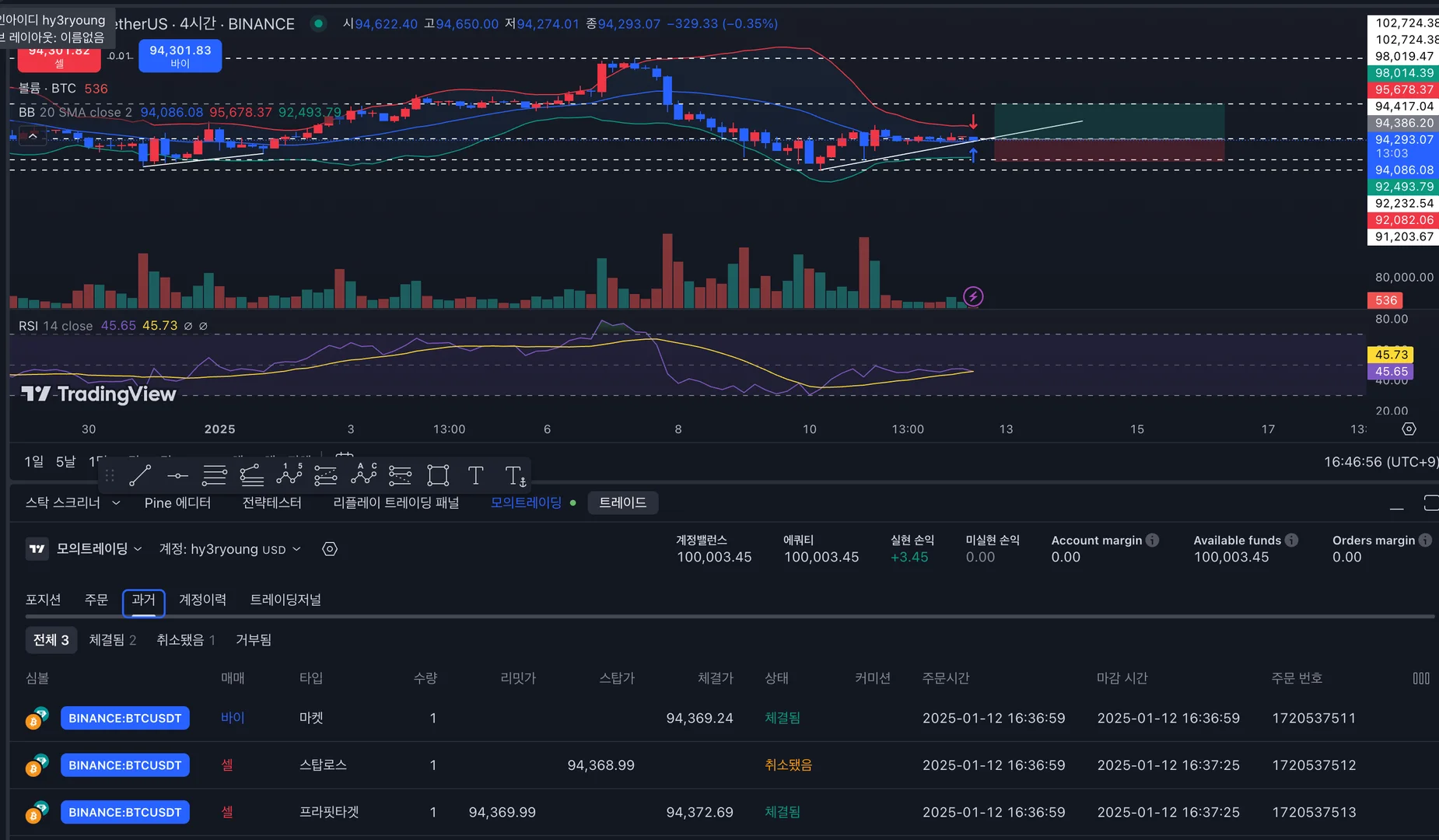Open the 전략테스터 tab

[x=271, y=503]
